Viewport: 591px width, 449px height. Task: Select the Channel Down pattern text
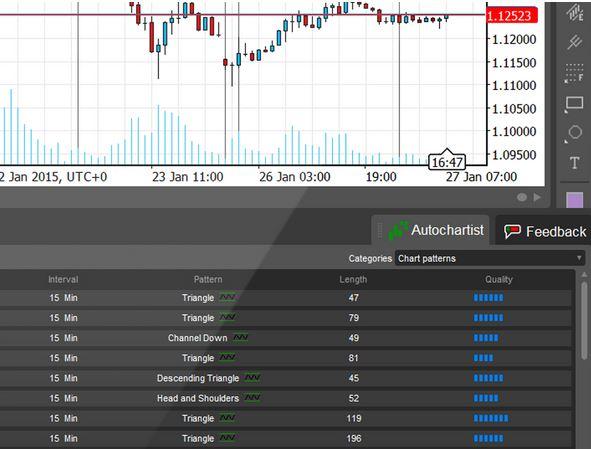coord(198,338)
